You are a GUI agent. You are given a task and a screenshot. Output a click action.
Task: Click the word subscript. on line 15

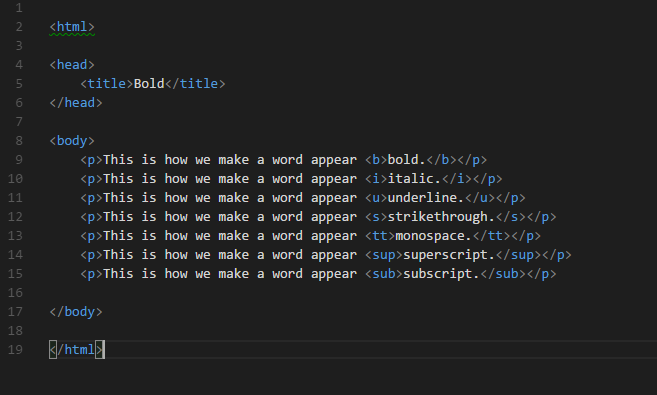(441, 274)
